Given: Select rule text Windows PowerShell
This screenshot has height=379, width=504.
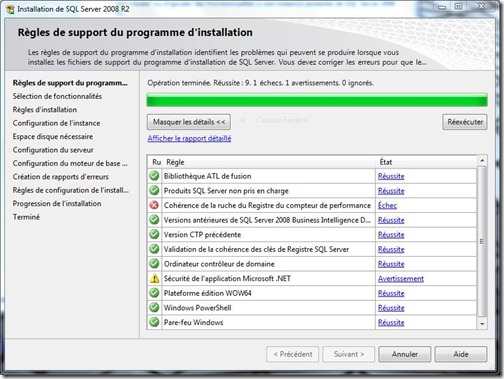Looking at the screenshot, I should point(197,308).
